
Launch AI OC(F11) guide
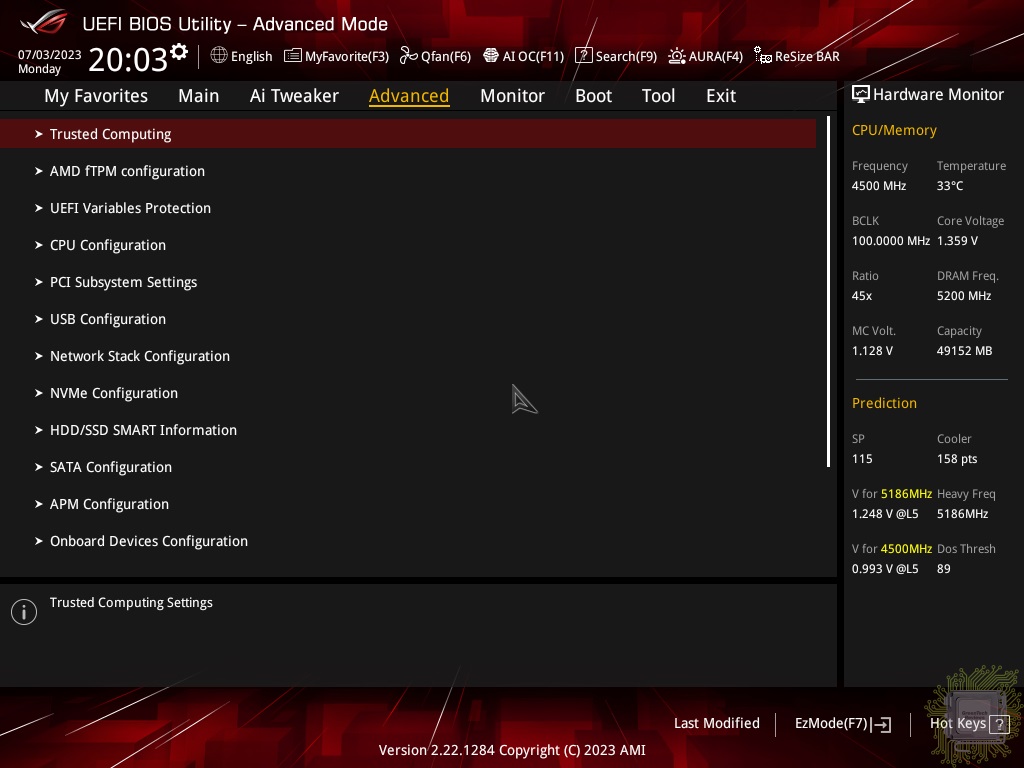click(x=523, y=56)
